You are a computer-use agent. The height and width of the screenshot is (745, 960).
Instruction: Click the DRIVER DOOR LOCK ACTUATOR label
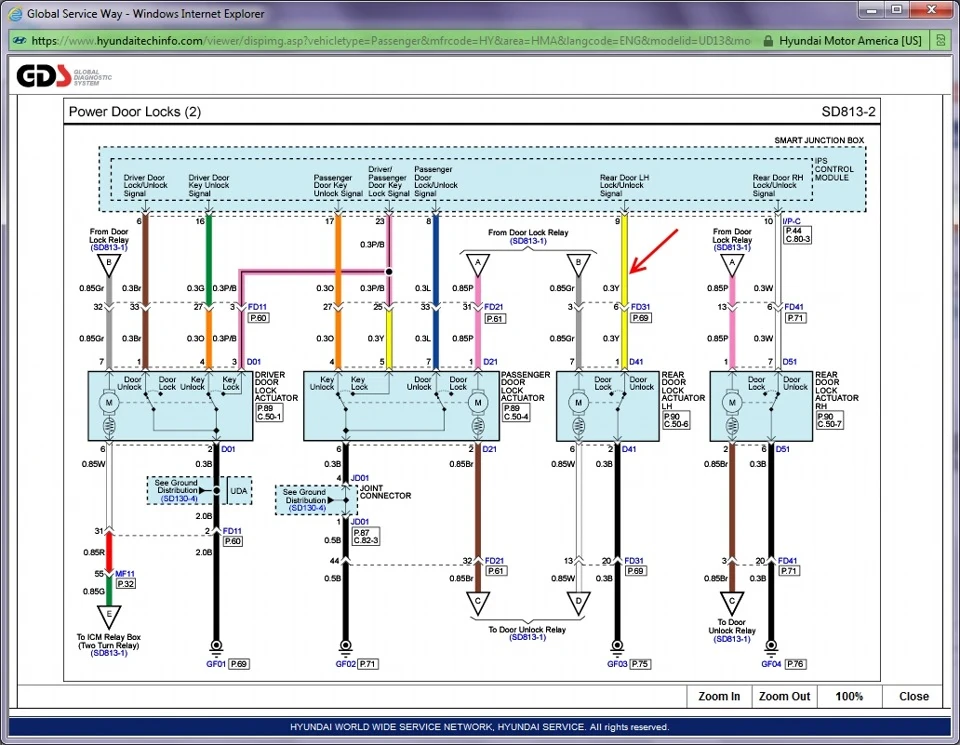[276, 386]
